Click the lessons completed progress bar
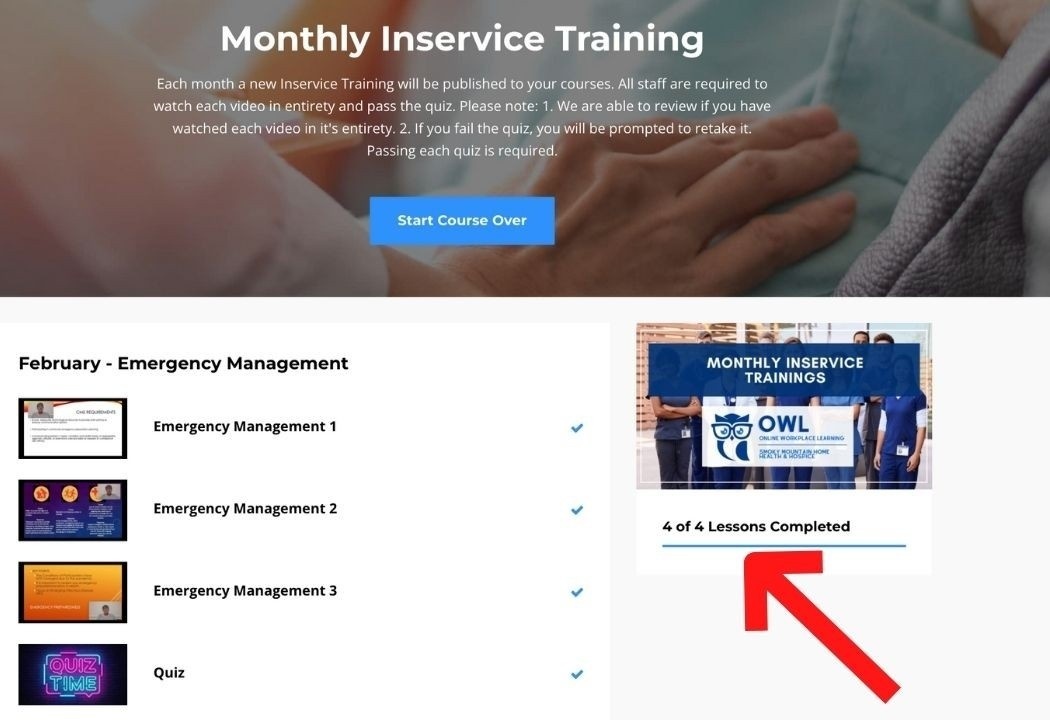1050x720 pixels. coord(783,546)
